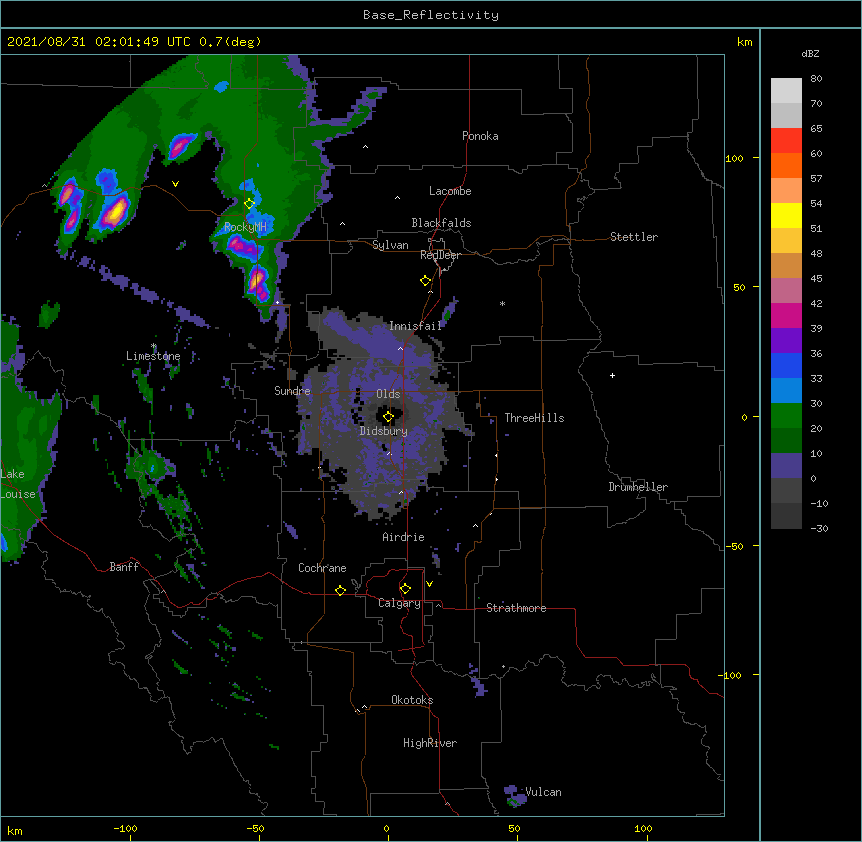Click the Okotoks town label

click(412, 700)
